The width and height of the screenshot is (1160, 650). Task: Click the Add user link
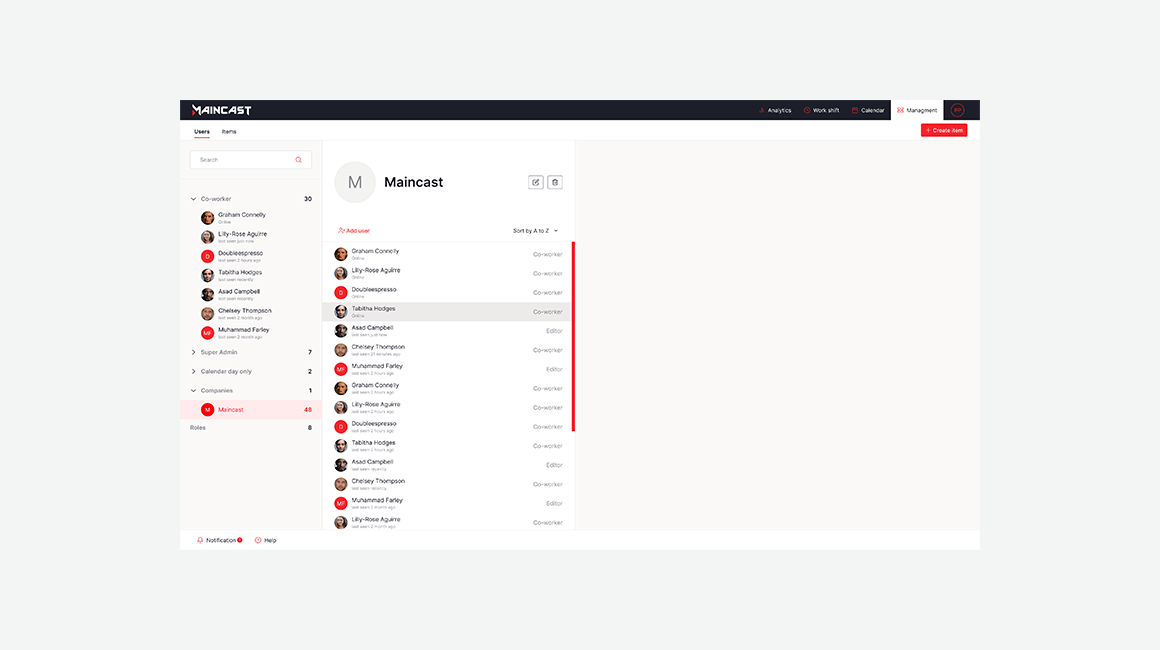point(354,231)
